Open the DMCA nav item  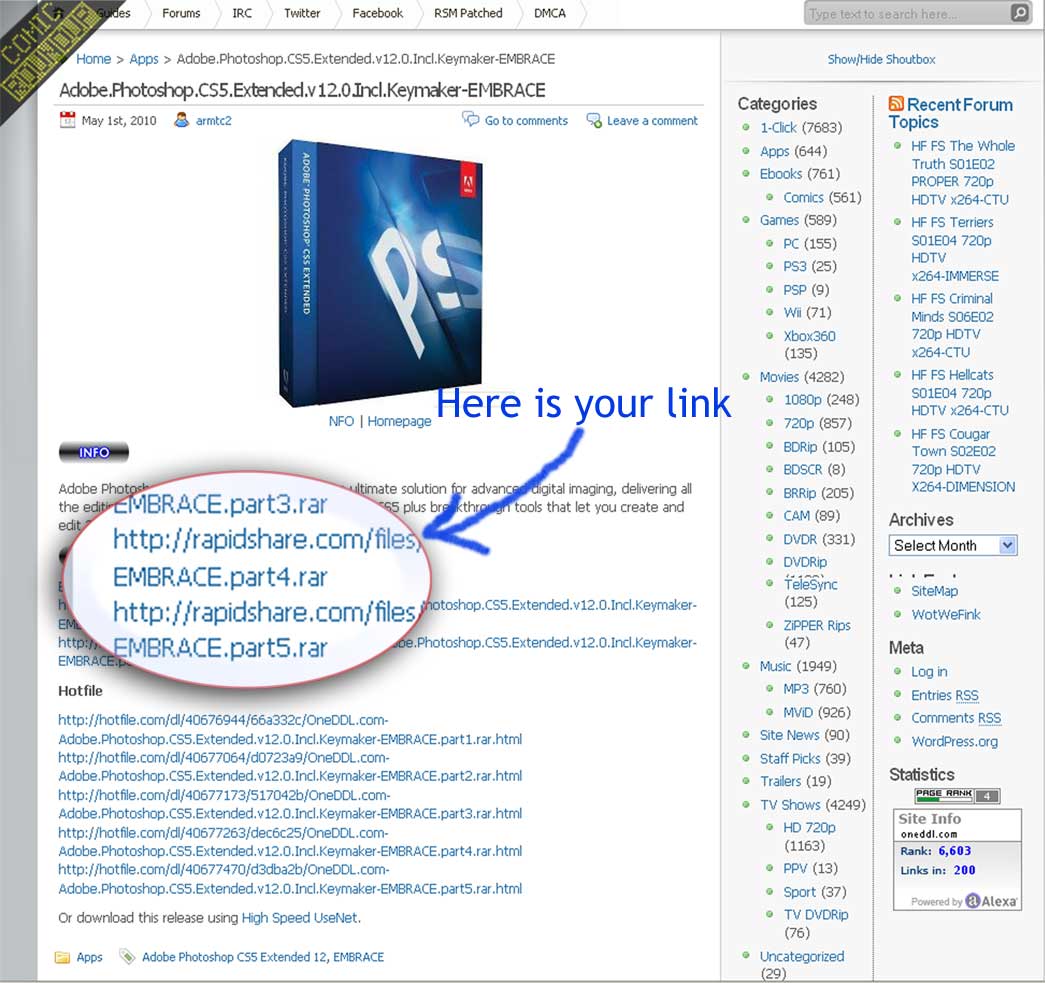coord(550,13)
